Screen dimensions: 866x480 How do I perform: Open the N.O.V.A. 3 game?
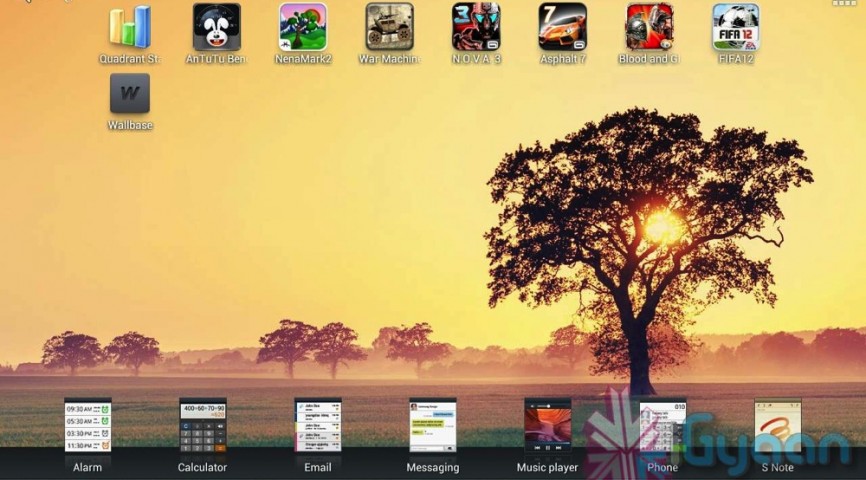[x=476, y=28]
